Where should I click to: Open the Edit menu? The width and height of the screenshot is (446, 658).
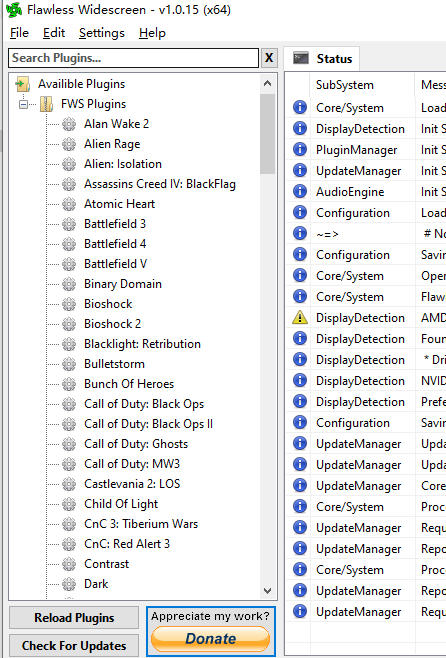pos(54,33)
